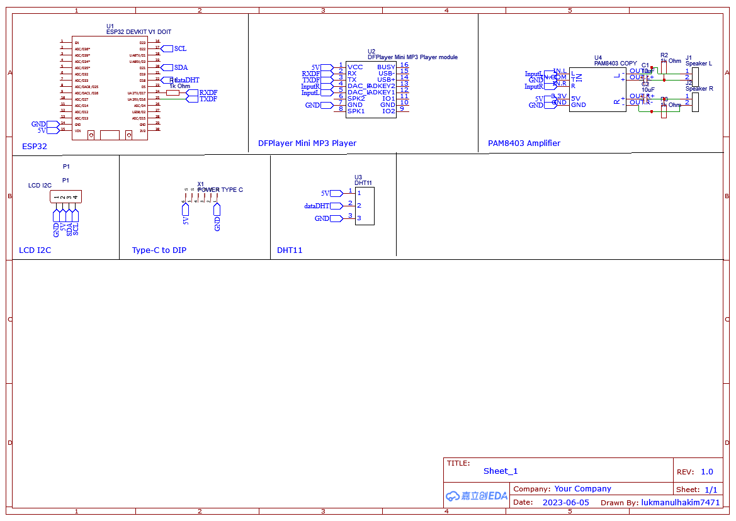Click the 5V net flag on DHT11 pin 1
Screen dimensions: 736x521
pos(332,193)
